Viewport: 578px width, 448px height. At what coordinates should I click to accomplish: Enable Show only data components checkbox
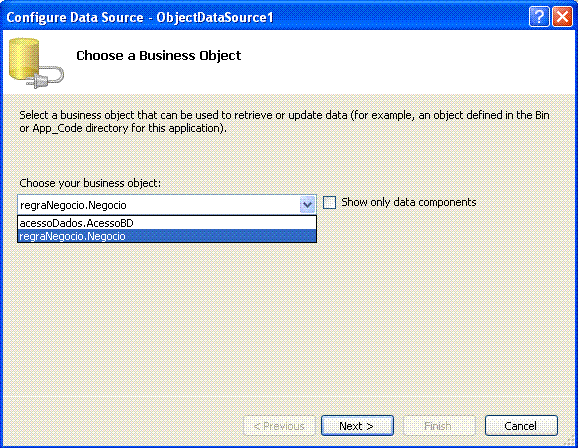coord(329,202)
